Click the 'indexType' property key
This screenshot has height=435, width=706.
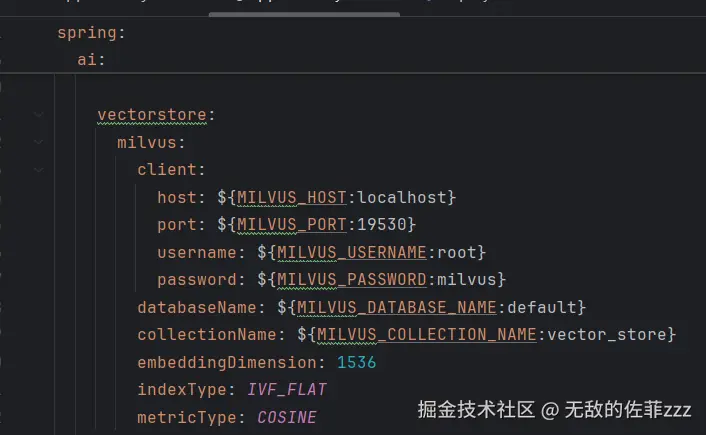coord(181,390)
